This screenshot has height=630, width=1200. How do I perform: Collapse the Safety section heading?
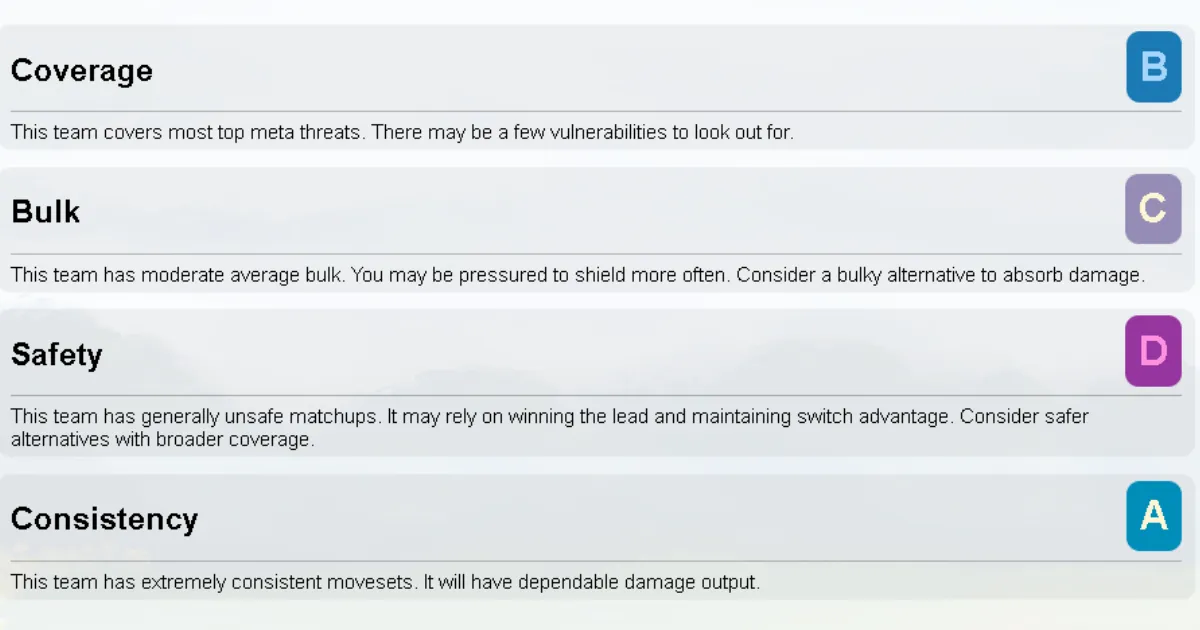coord(57,355)
